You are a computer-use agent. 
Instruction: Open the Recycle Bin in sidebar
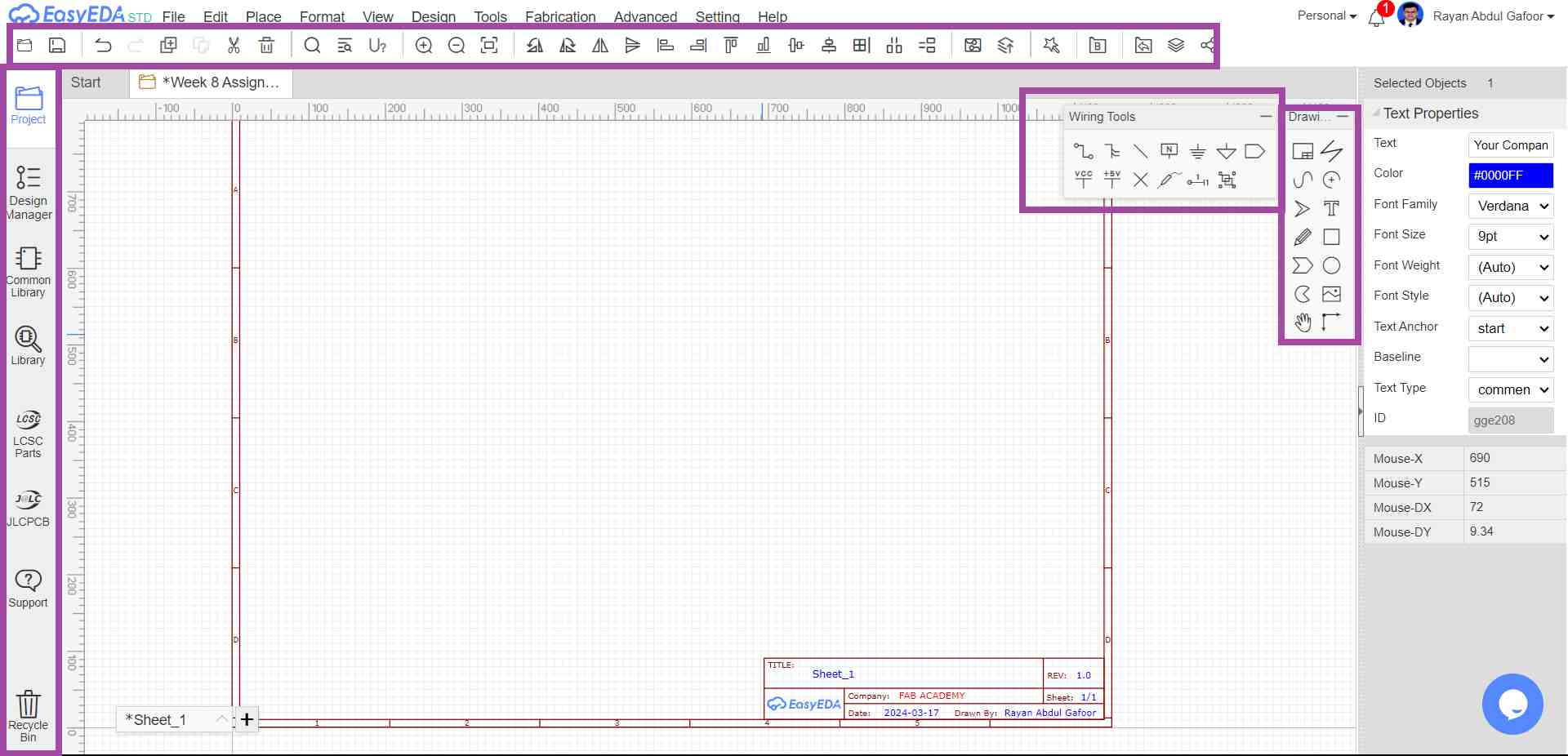pyautogui.click(x=28, y=714)
